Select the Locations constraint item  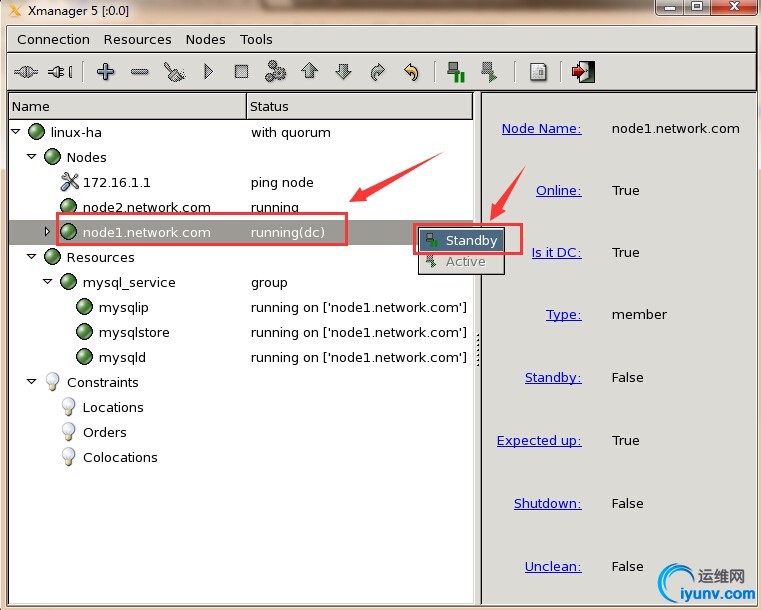point(113,407)
